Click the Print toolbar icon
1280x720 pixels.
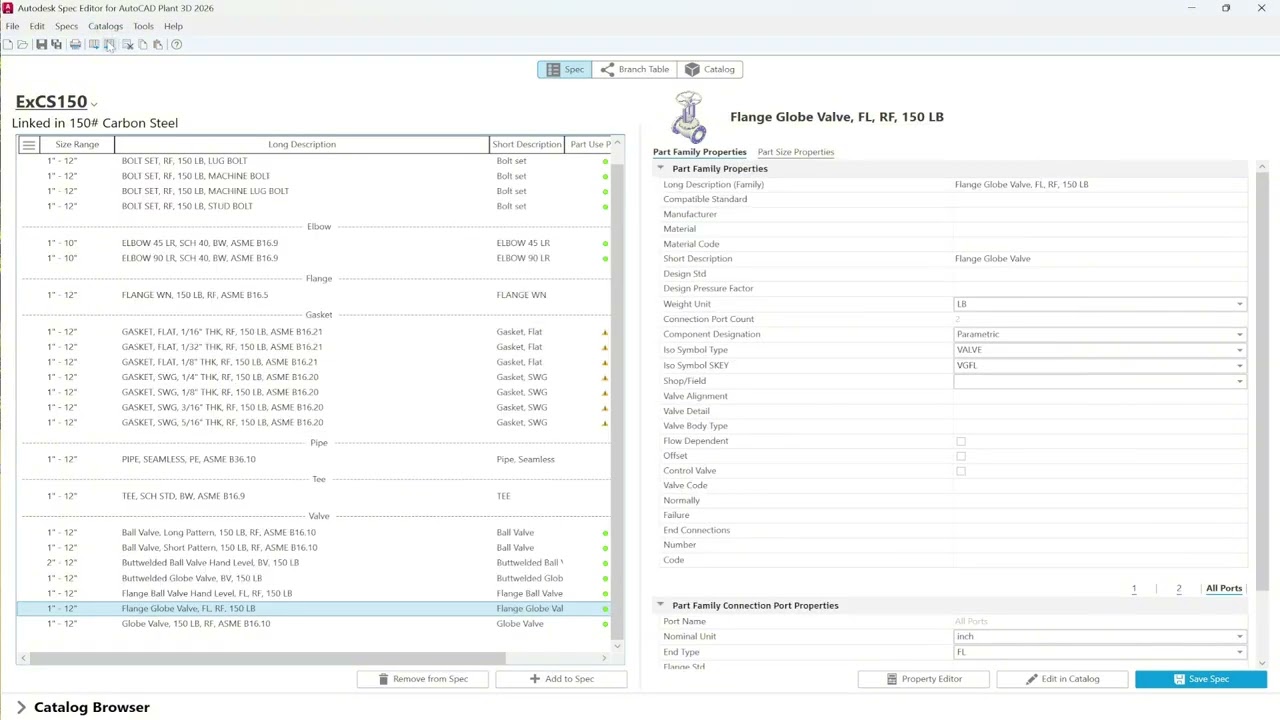pos(75,44)
